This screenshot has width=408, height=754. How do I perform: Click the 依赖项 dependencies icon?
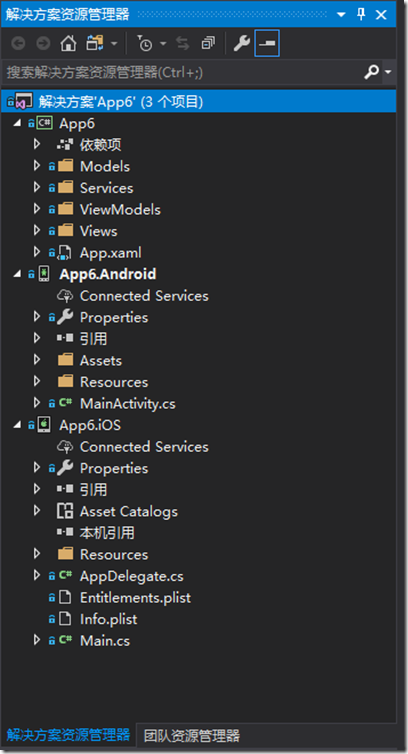click(x=65, y=144)
